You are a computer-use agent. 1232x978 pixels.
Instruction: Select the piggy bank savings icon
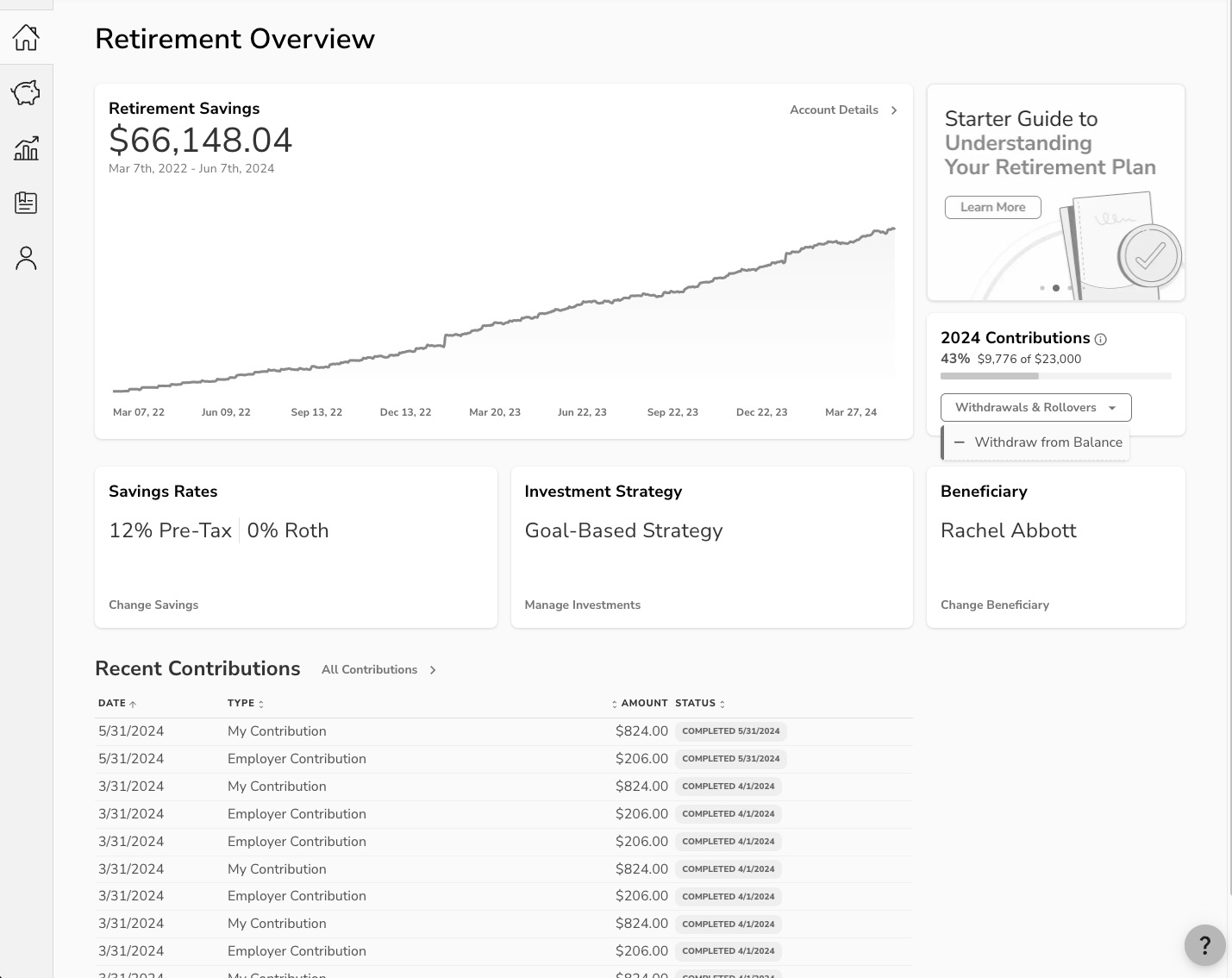tap(26, 92)
